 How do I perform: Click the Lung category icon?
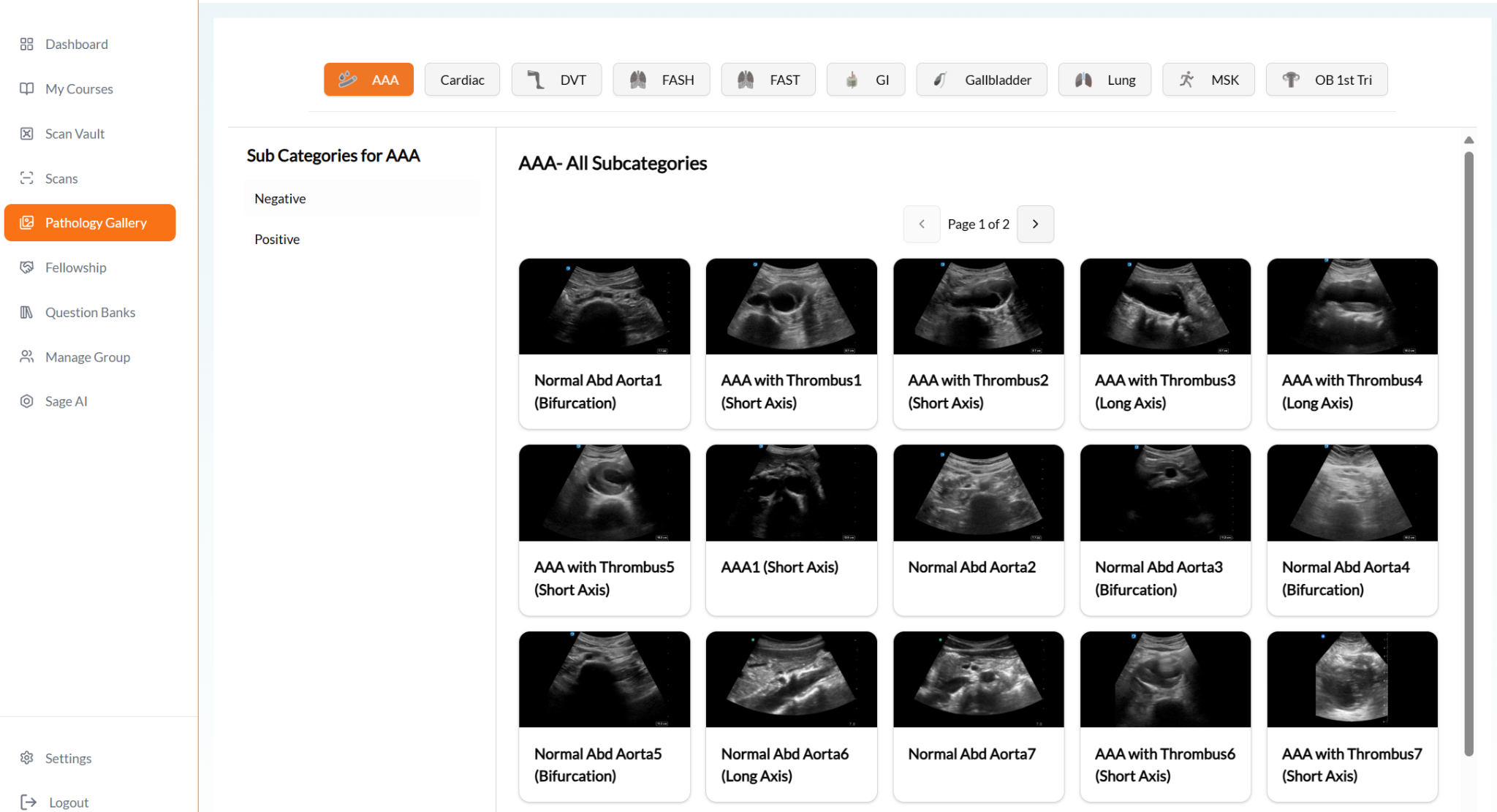(1083, 80)
